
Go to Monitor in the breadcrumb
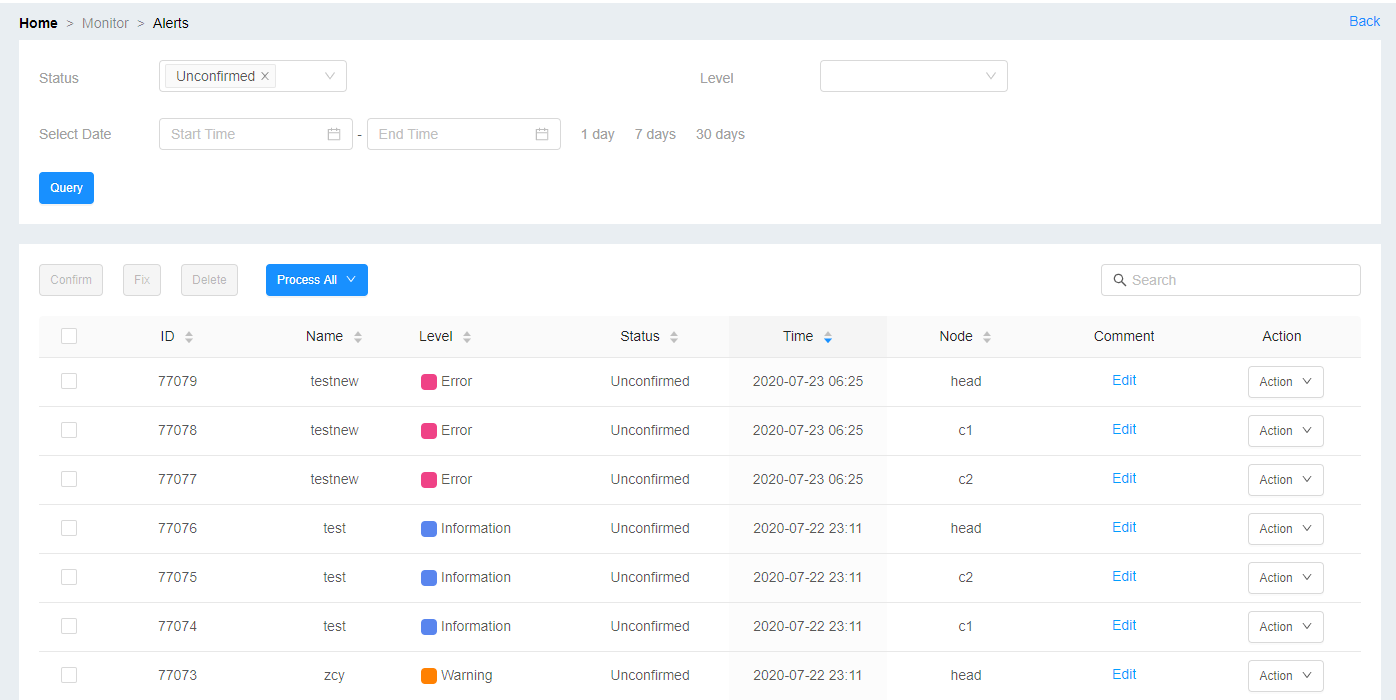click(x=105, y=23)
